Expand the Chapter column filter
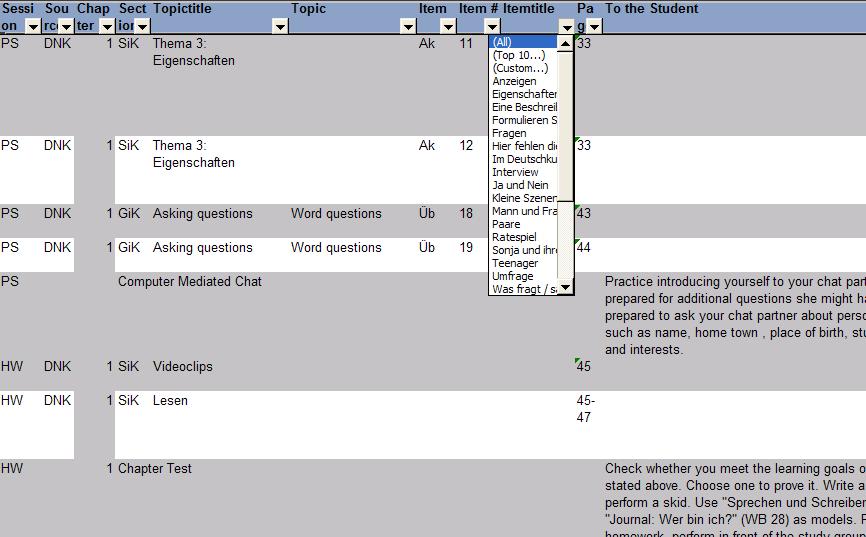 pos(107,26)
